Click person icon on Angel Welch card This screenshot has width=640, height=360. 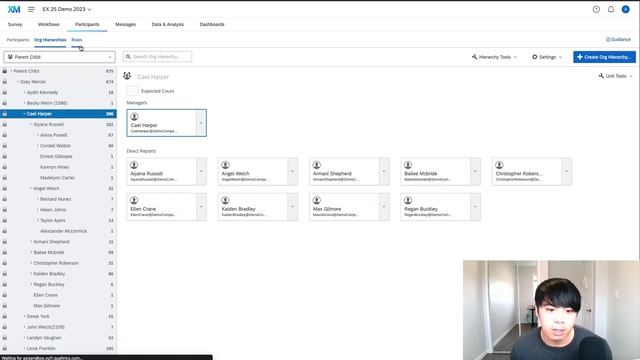pyautogui.click(x=225, y=165)
